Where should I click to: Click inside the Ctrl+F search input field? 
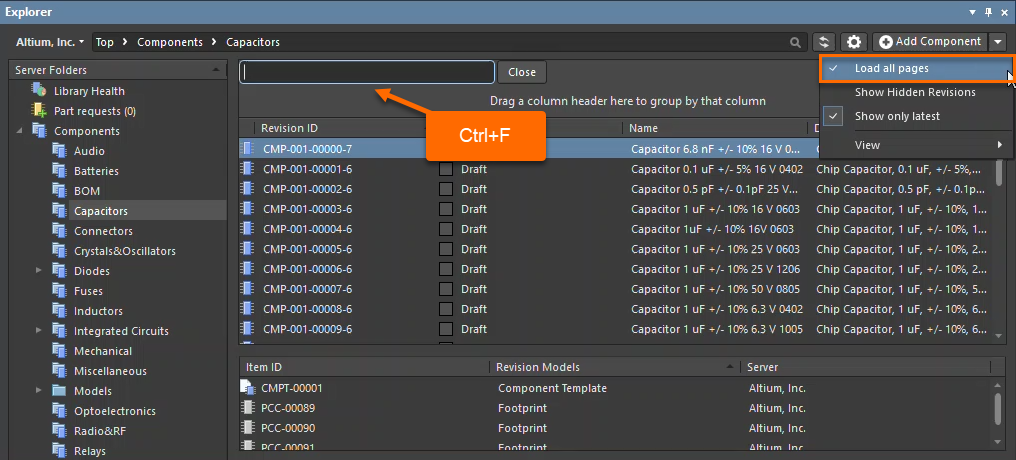[x=367, y=72]
